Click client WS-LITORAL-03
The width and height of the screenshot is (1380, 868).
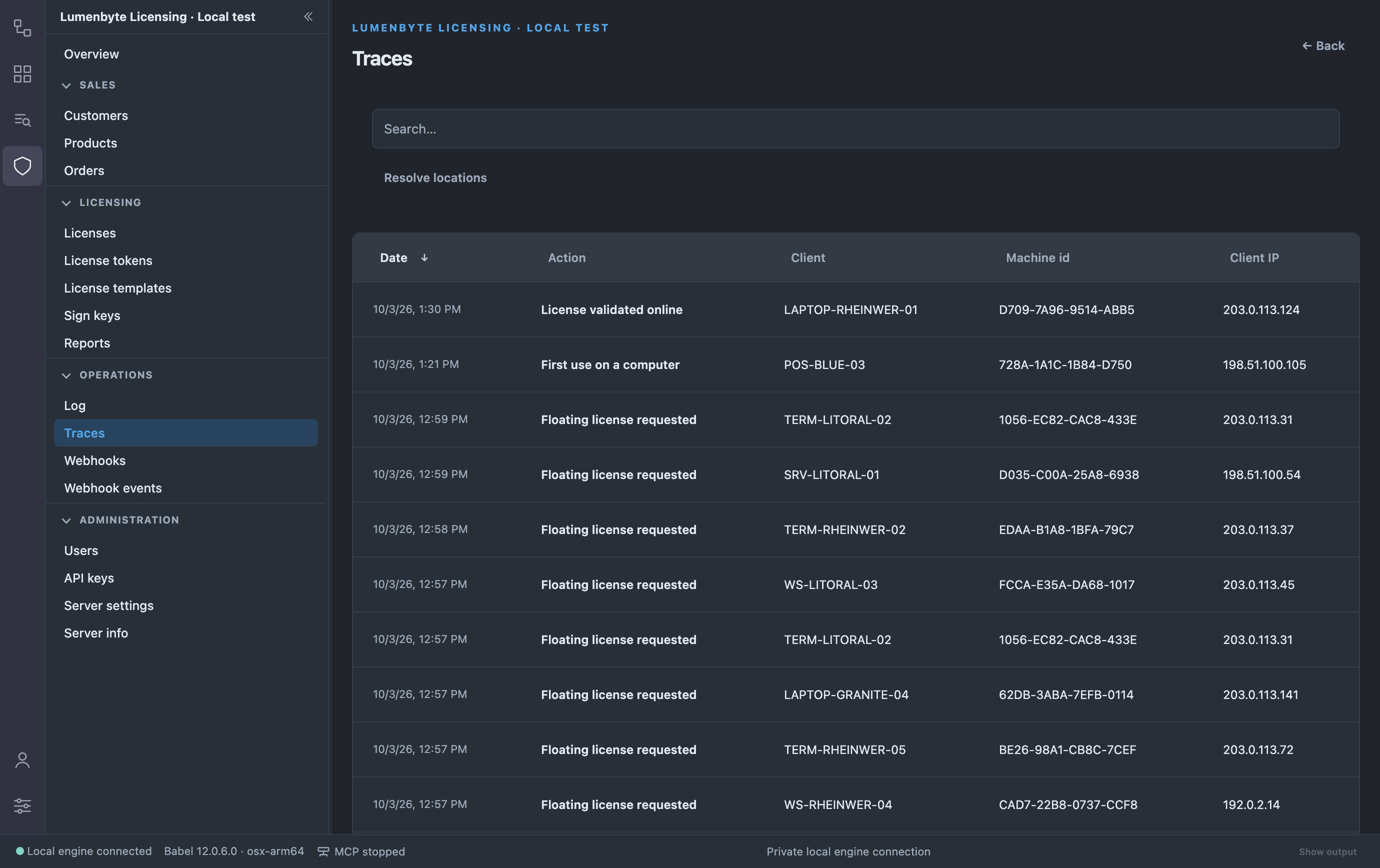[x=830, y=584]
